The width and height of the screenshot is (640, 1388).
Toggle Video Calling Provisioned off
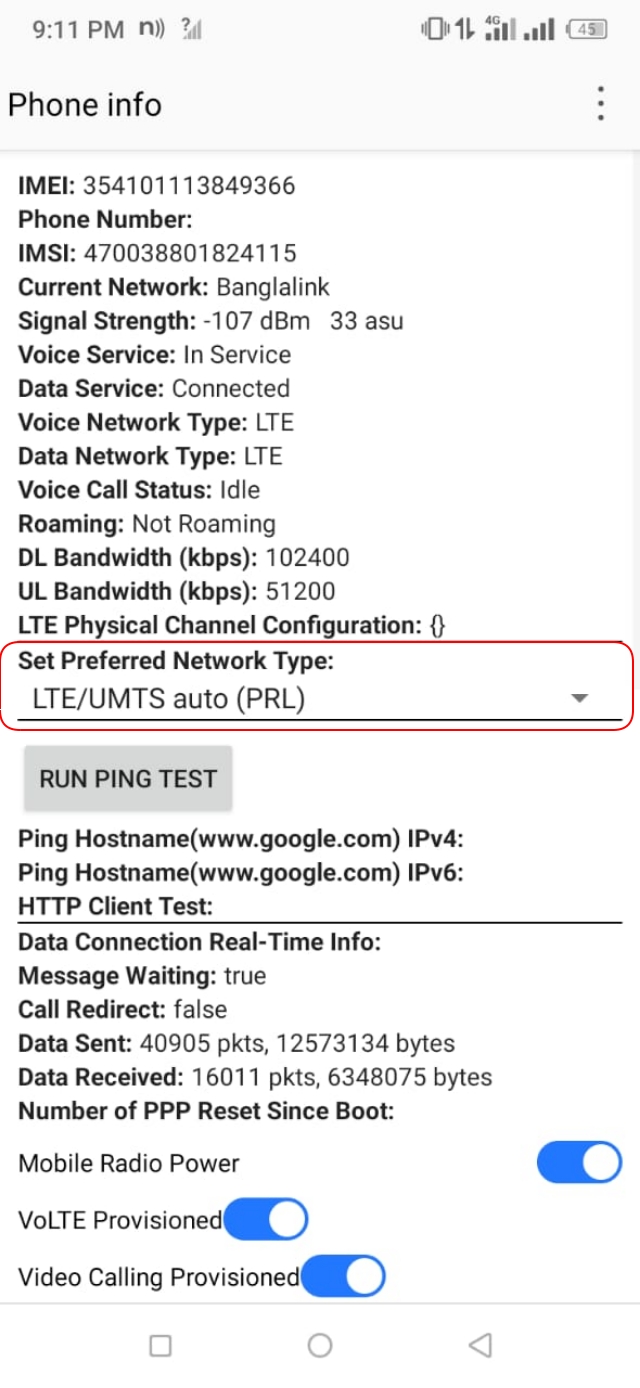343,1276
